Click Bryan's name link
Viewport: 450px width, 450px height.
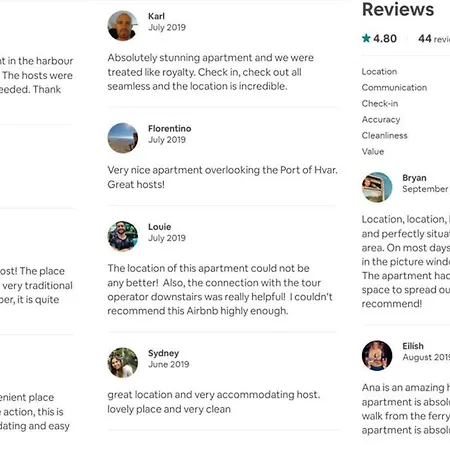click(414, 178)
